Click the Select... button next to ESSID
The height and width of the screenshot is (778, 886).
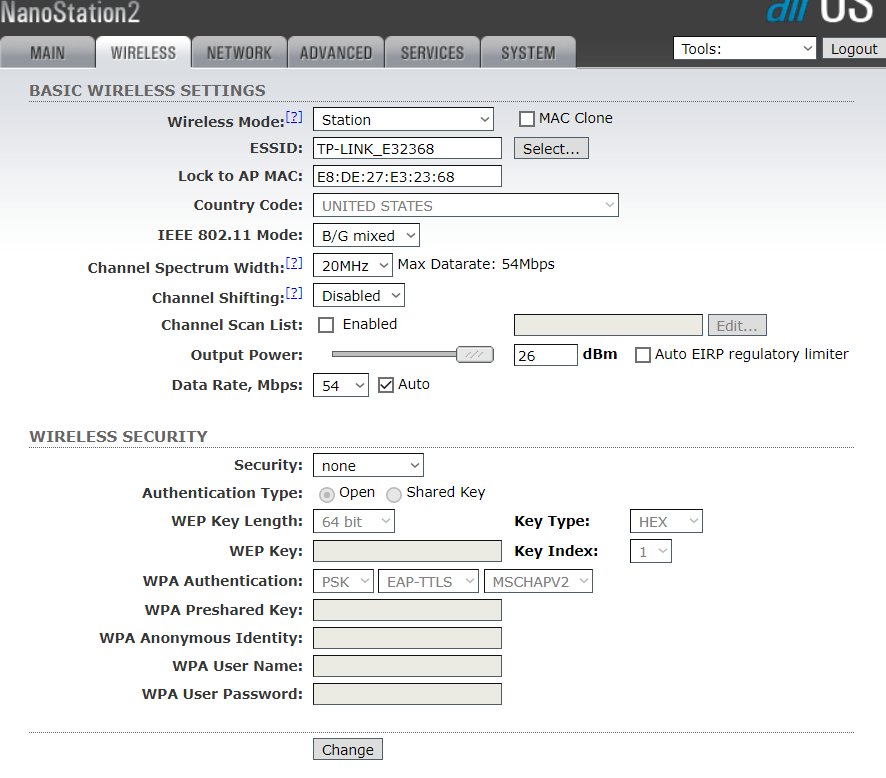551,149
